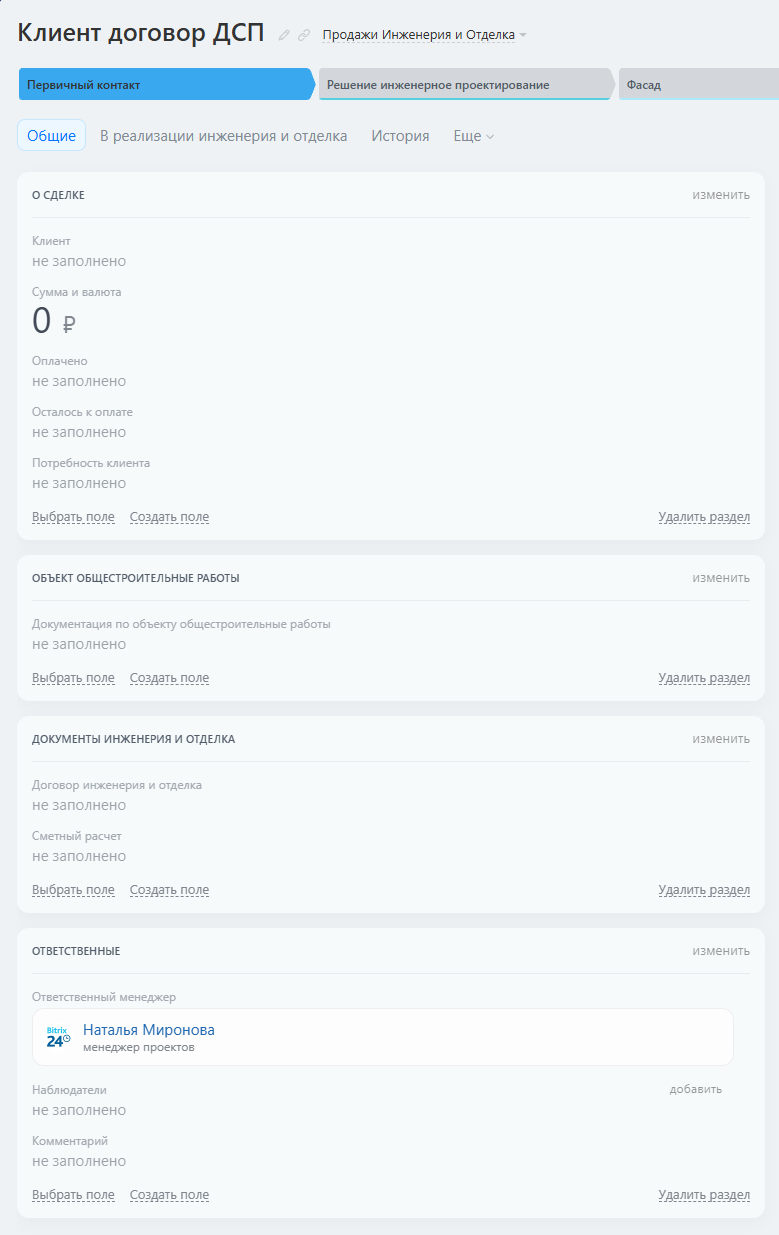
Task: Open the Продажи Инженерия и Отделка funnel dropdown
Action: click(x=424, y=35)
